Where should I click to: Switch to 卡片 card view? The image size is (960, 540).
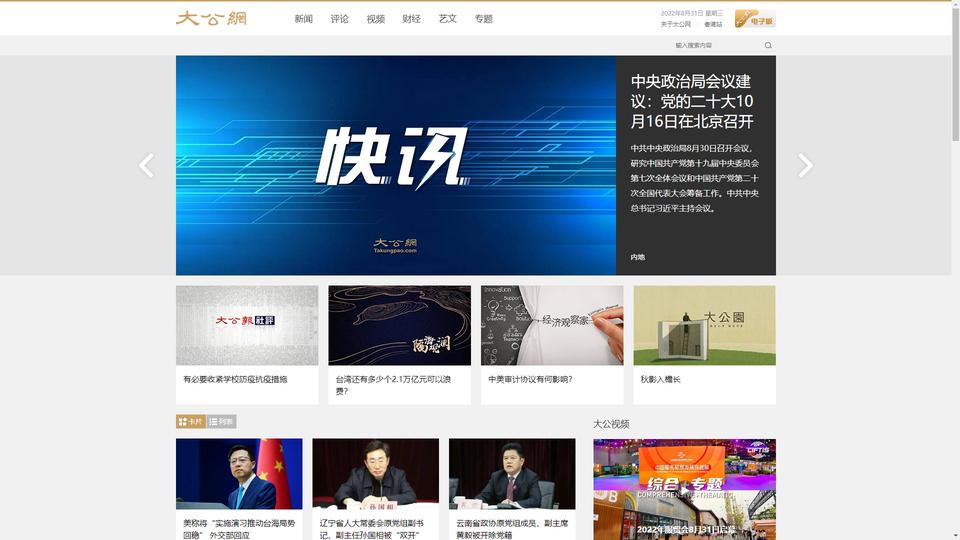point(190,421)
